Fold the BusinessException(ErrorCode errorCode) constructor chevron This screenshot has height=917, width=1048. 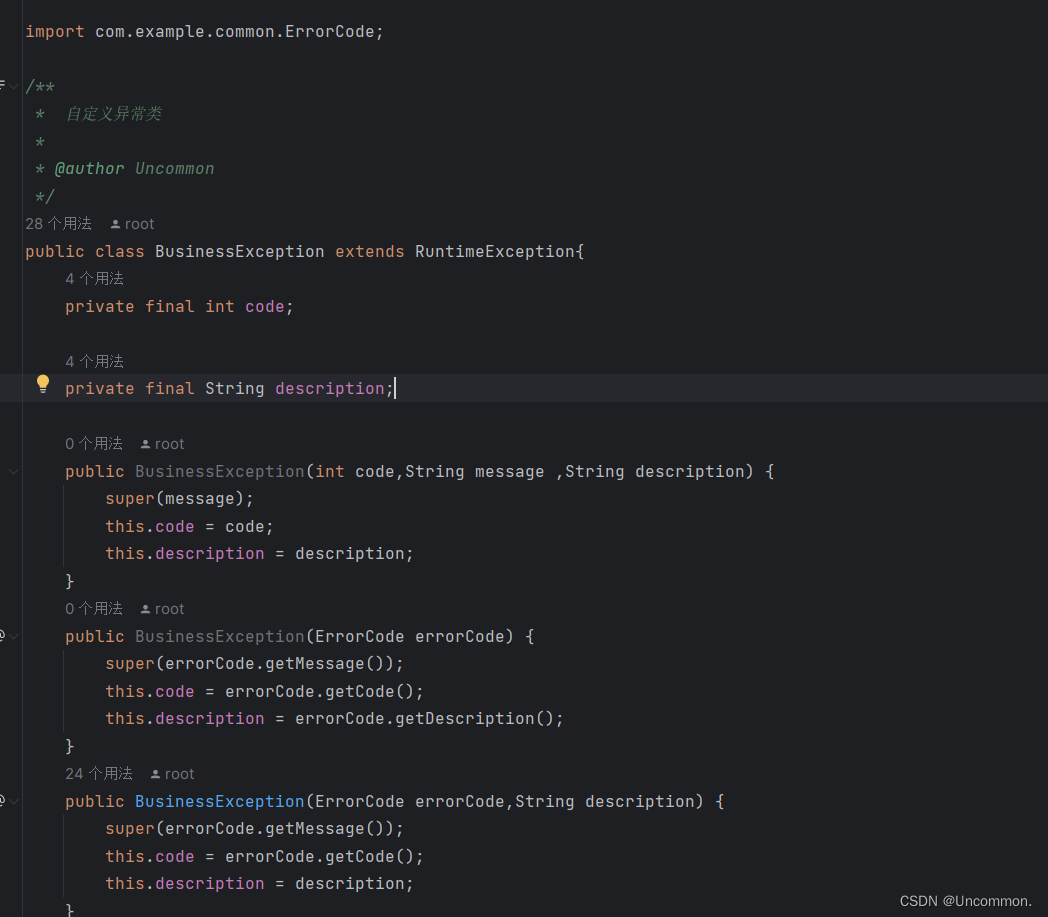coord(13,636)
